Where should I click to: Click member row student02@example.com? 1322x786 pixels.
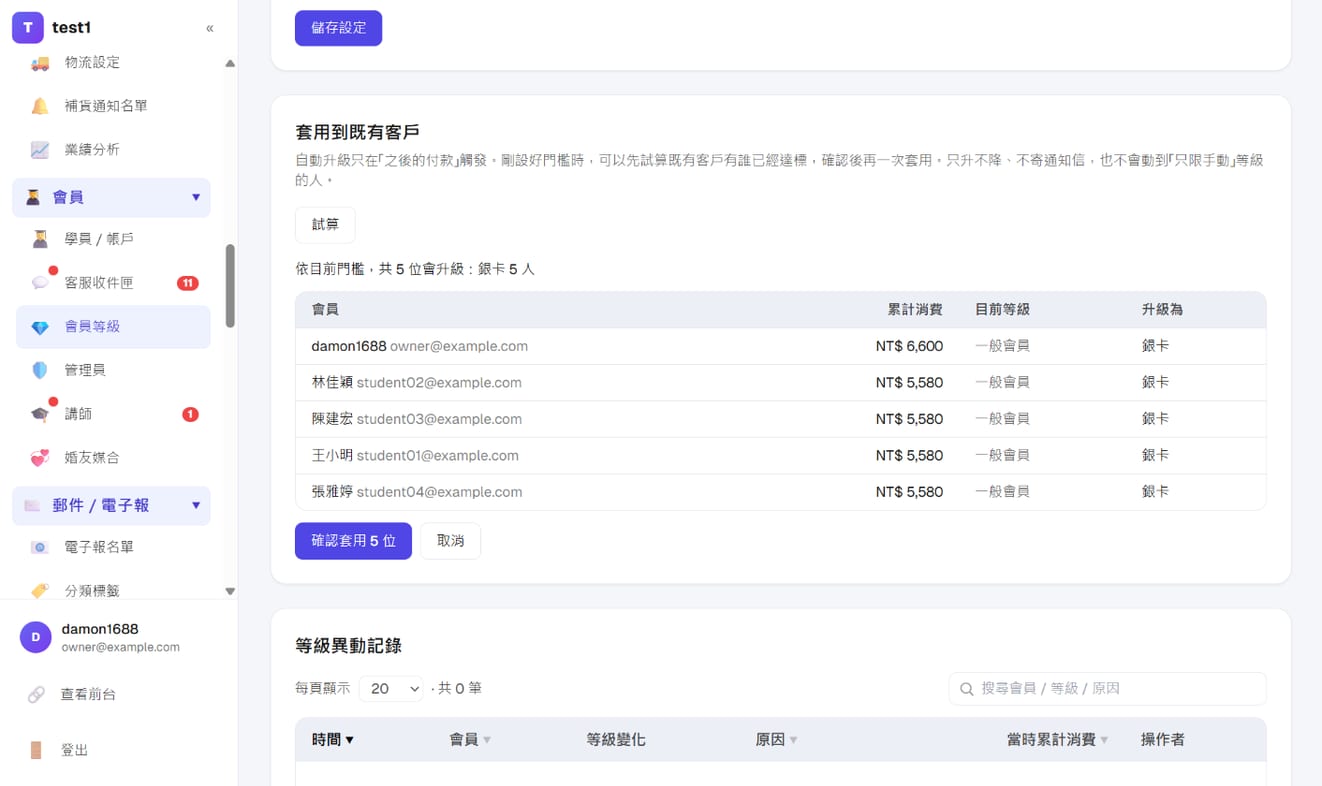click(x=780, y=383)
